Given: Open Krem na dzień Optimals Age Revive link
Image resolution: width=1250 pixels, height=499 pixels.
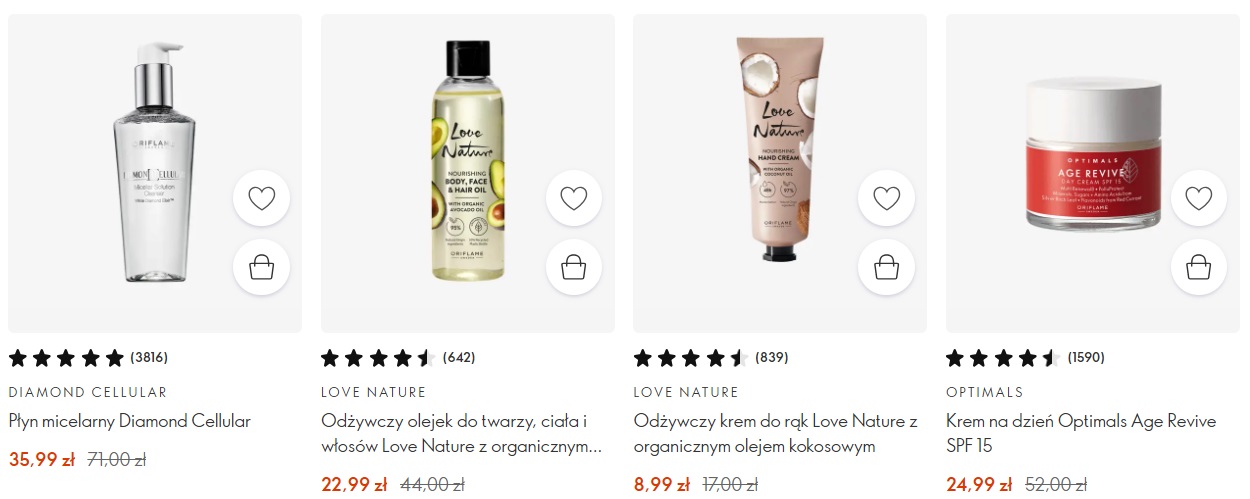Looking at the screenshot, I should [1081, 434].
